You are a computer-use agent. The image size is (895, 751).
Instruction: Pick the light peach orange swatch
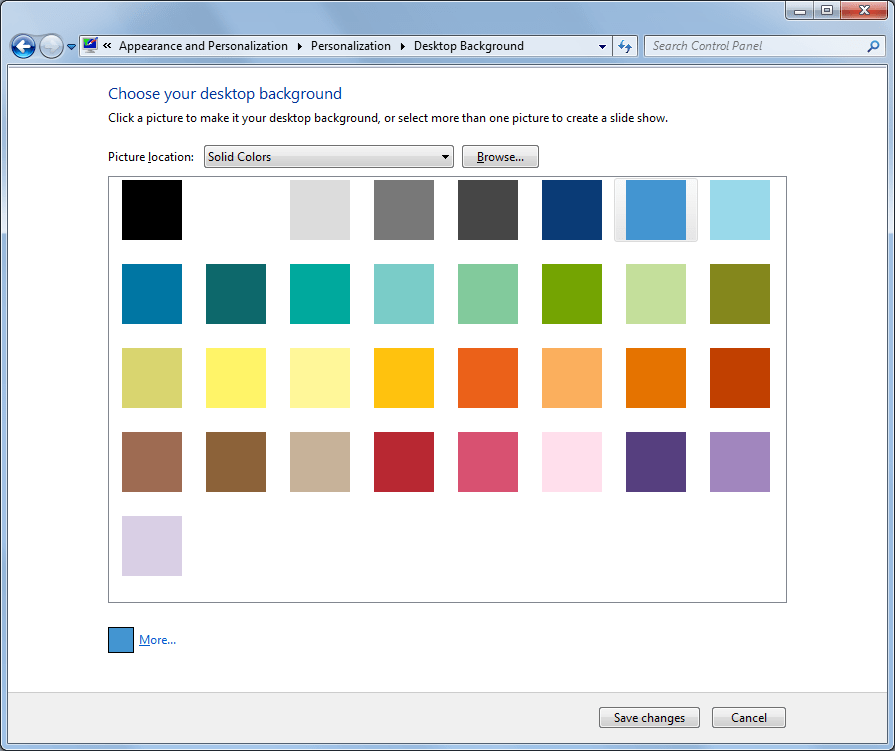[x=571, y=378]
